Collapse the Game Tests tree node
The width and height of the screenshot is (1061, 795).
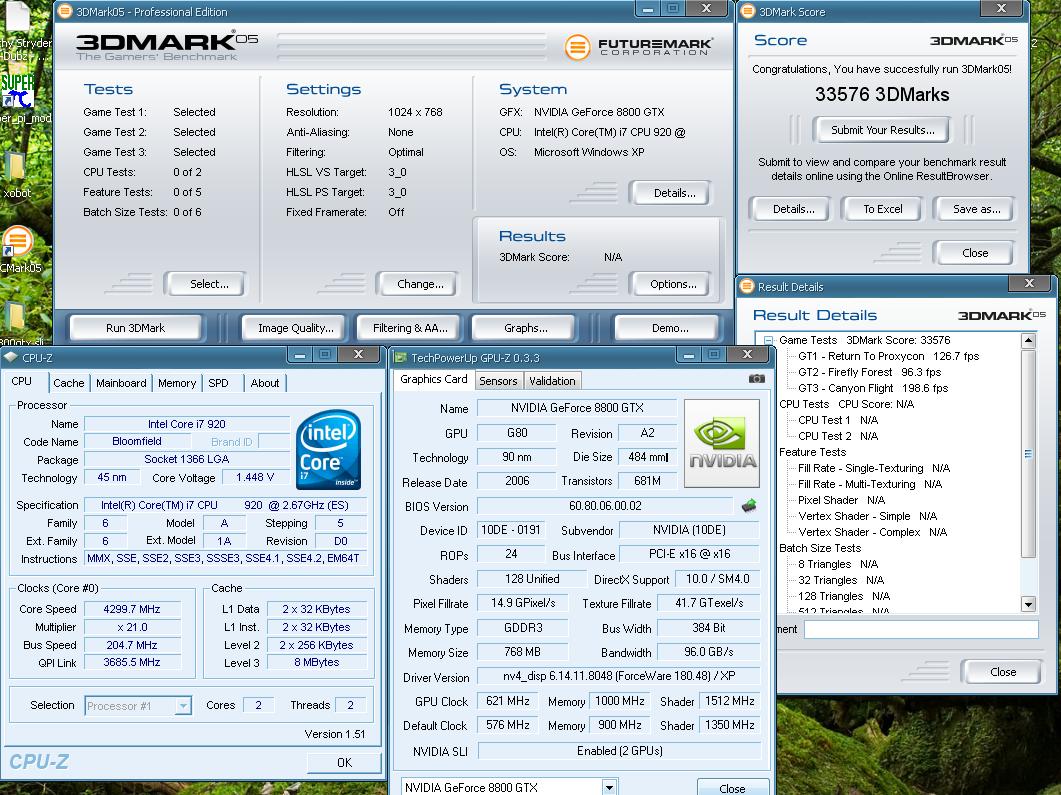pos(768,340)
